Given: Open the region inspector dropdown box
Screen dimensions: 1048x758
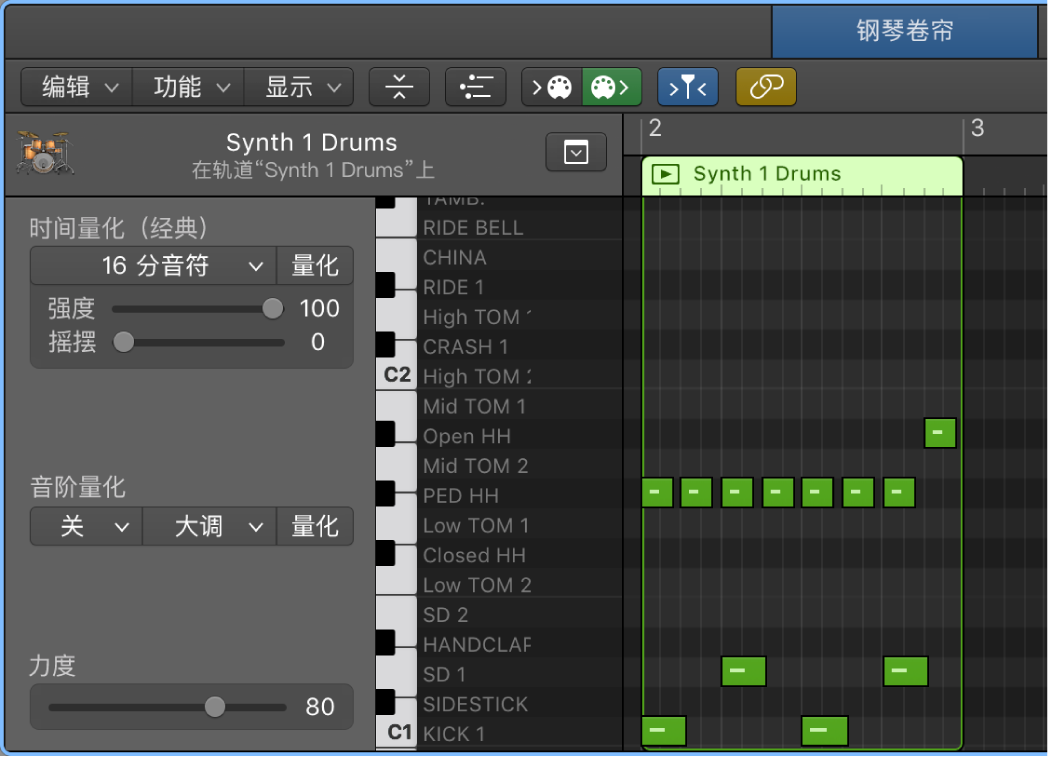Looking at the screenshot, I should coord(576,152).
